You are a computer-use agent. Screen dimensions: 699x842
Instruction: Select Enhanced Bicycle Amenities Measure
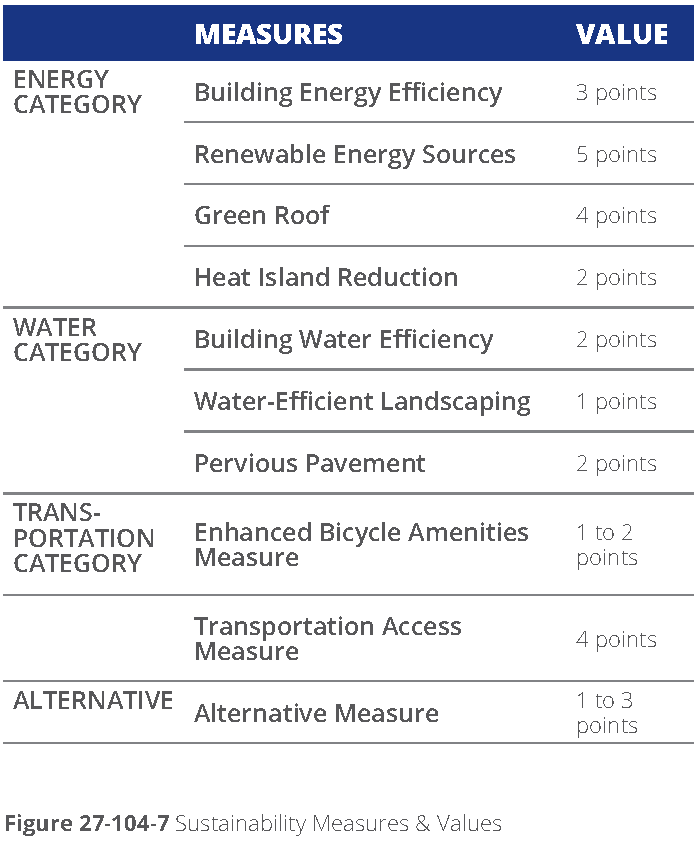(361, 545)
